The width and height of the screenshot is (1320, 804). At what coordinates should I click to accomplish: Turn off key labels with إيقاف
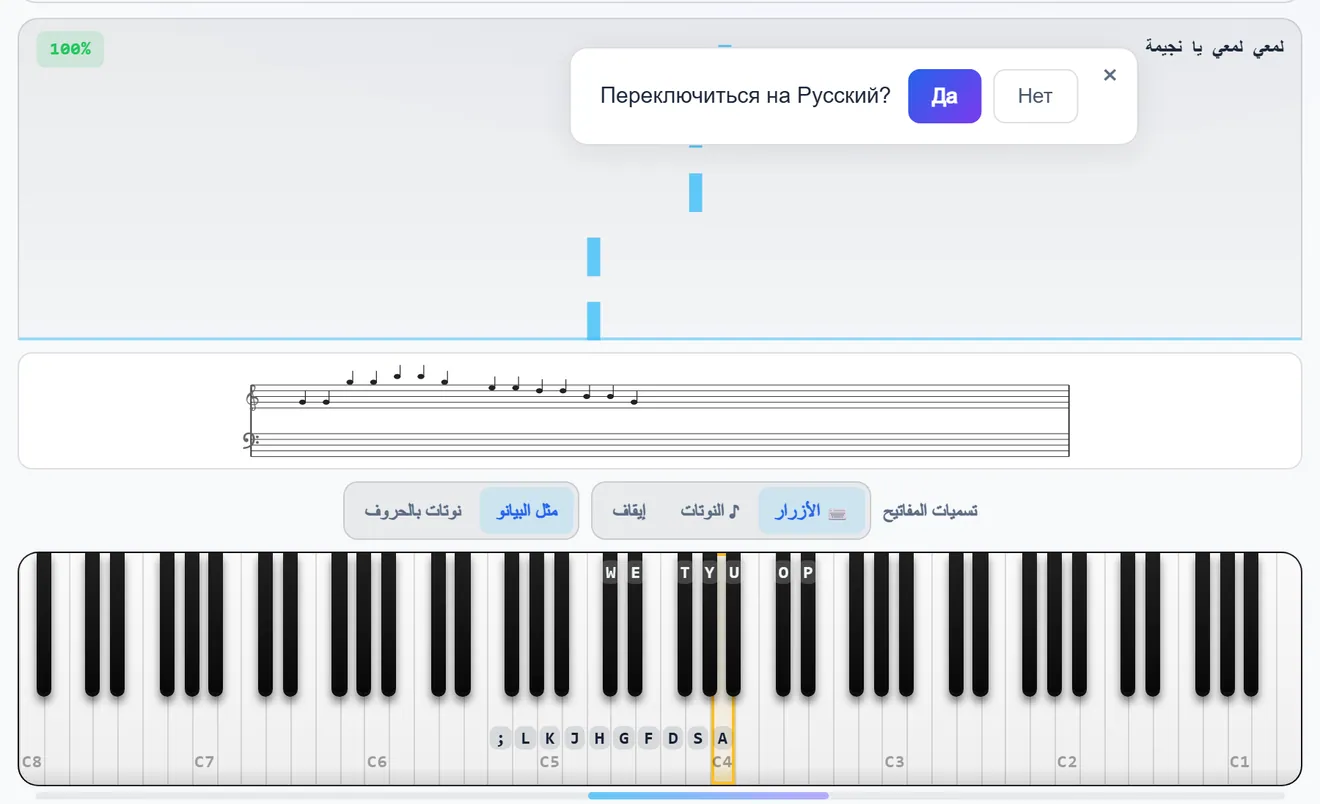(x=629, y=511)
